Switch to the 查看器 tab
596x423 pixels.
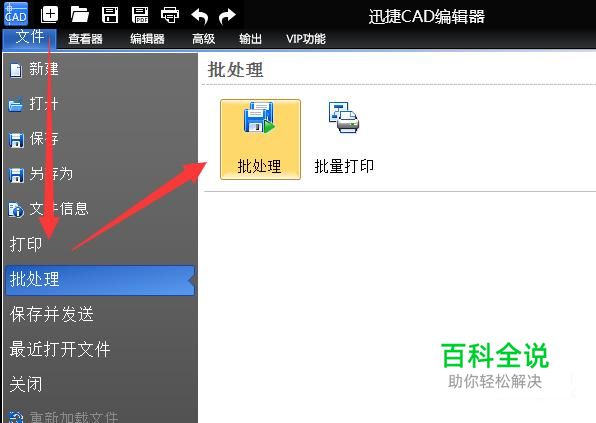(86, 39)
